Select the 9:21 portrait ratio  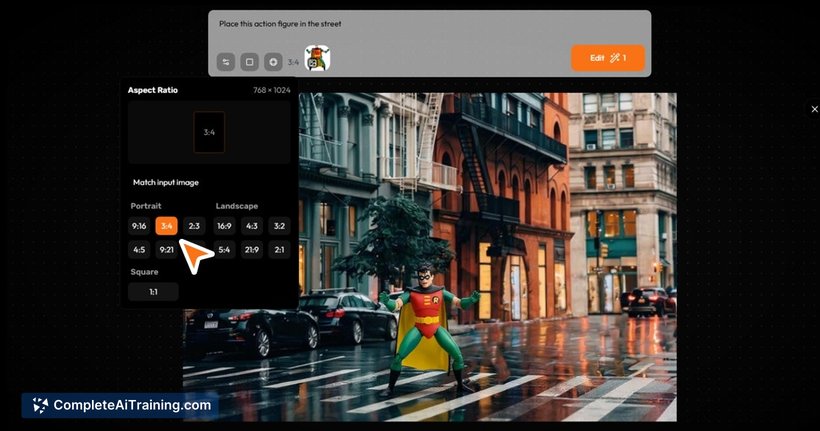pos(166,249)
